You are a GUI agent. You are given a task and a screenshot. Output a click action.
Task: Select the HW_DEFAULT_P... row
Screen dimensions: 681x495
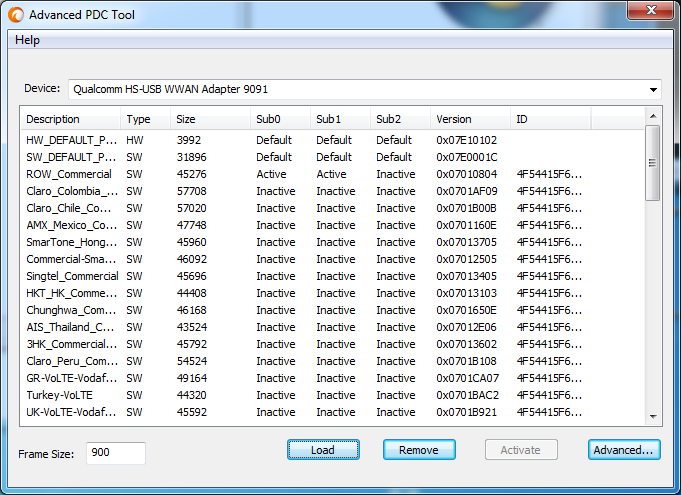(332, 140)
